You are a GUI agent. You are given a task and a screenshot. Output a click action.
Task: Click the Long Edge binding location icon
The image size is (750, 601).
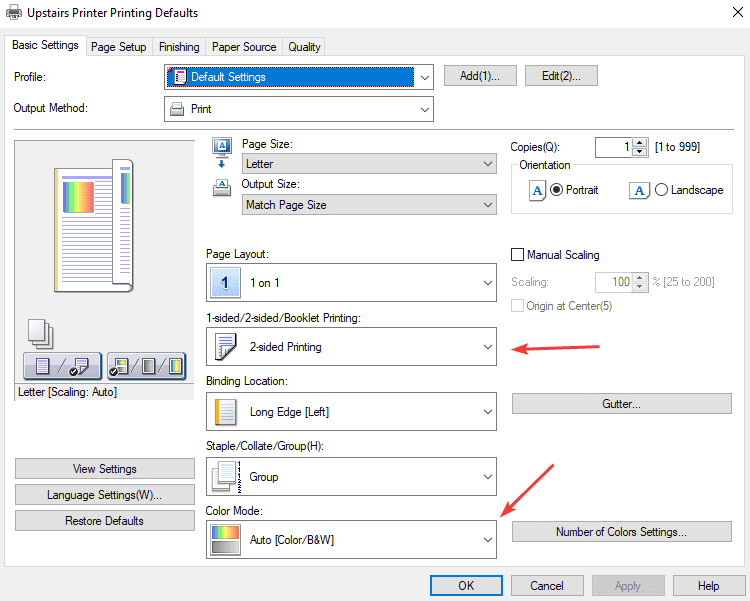point(225,411)
